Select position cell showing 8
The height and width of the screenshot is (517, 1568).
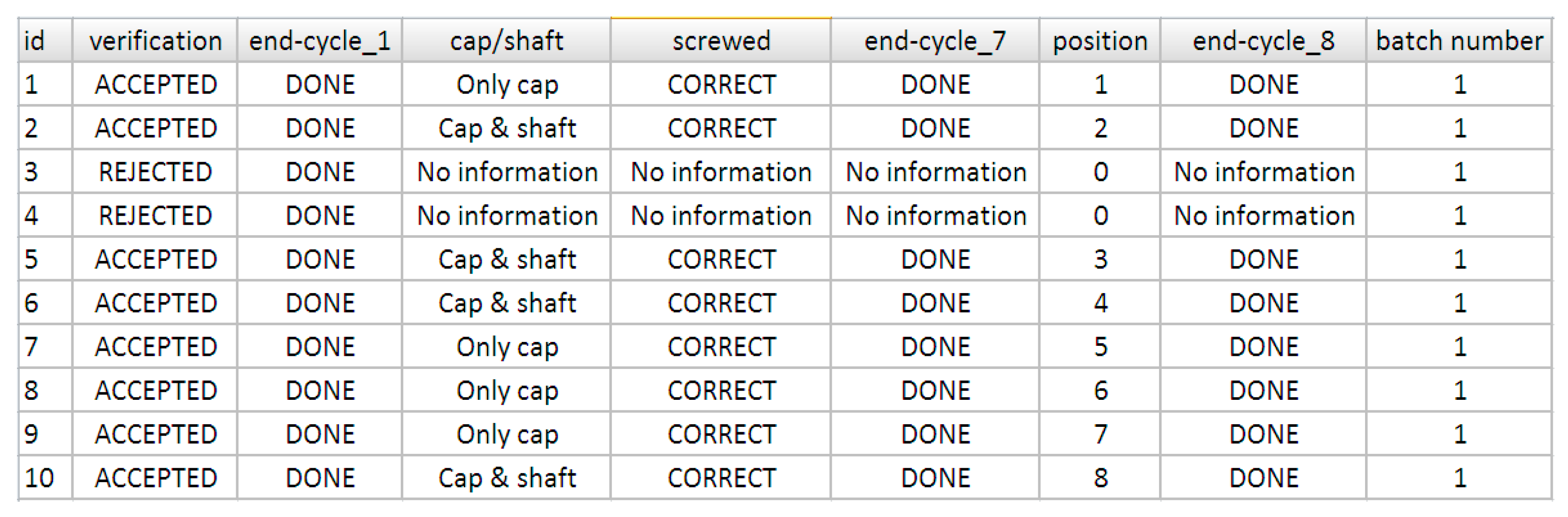[1100, 478]
